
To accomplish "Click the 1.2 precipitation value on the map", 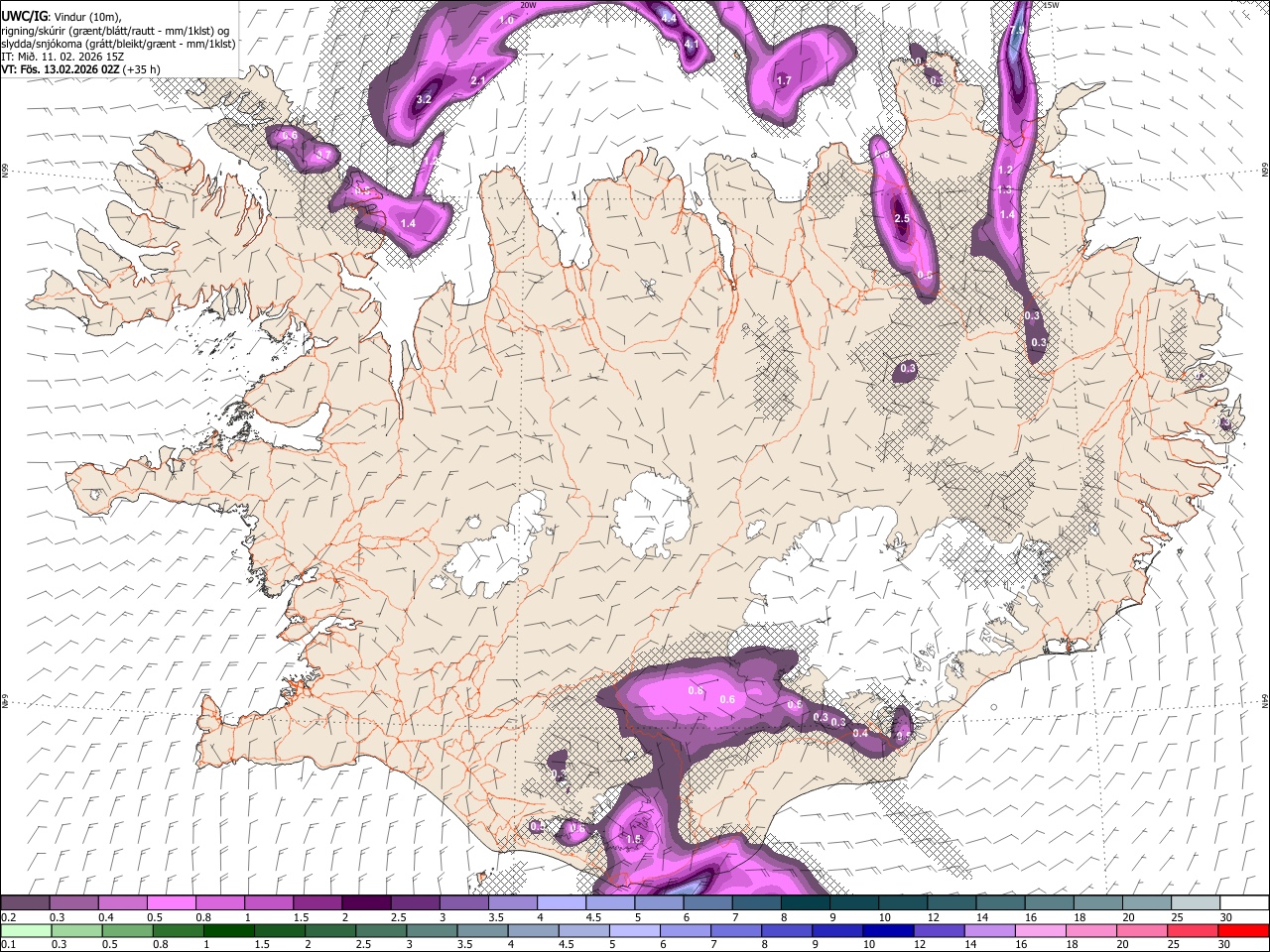I will pyautogui.click(x=1004, y=171).
